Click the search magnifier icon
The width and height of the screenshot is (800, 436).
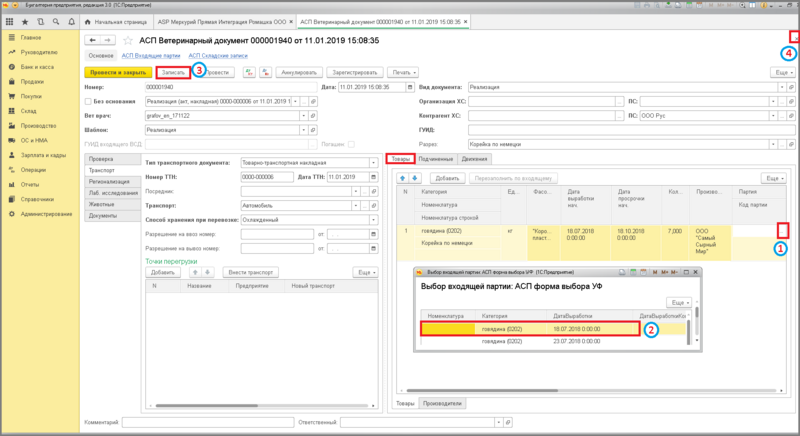tap(56, 22)
